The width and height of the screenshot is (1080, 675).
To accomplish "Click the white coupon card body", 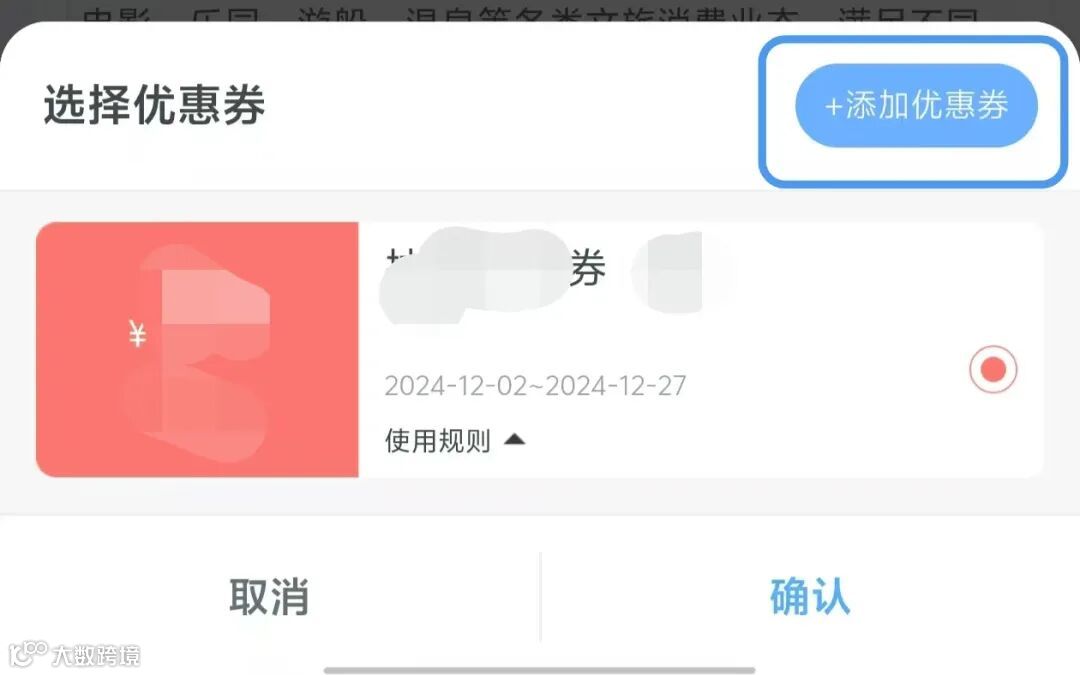I will (x=700, y=349).
